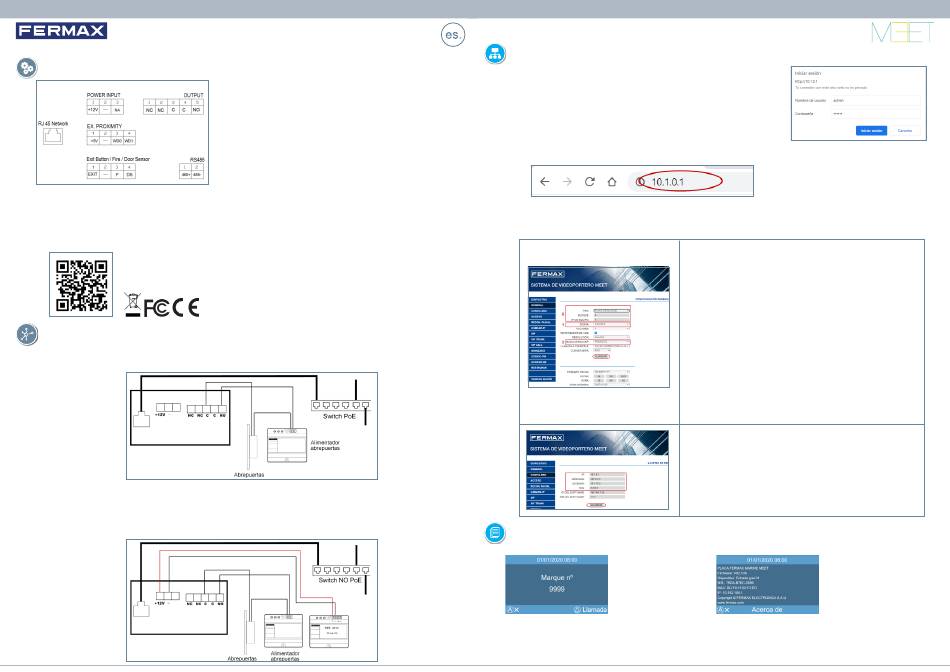Click the 9999 number on panel screen

(556, 589)
